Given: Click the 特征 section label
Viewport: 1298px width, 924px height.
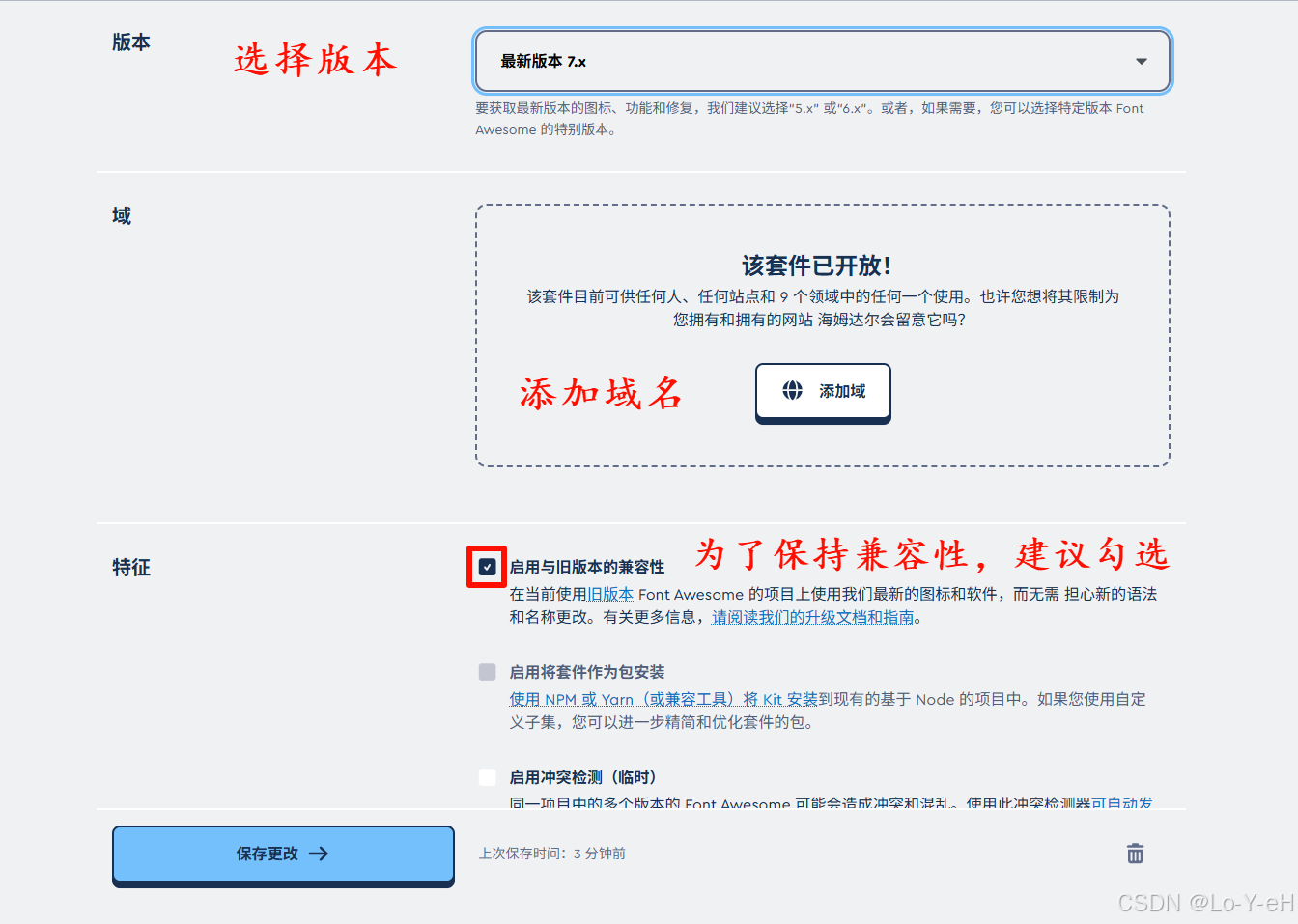Looking at the screenshot, I should tap(131, 568).
